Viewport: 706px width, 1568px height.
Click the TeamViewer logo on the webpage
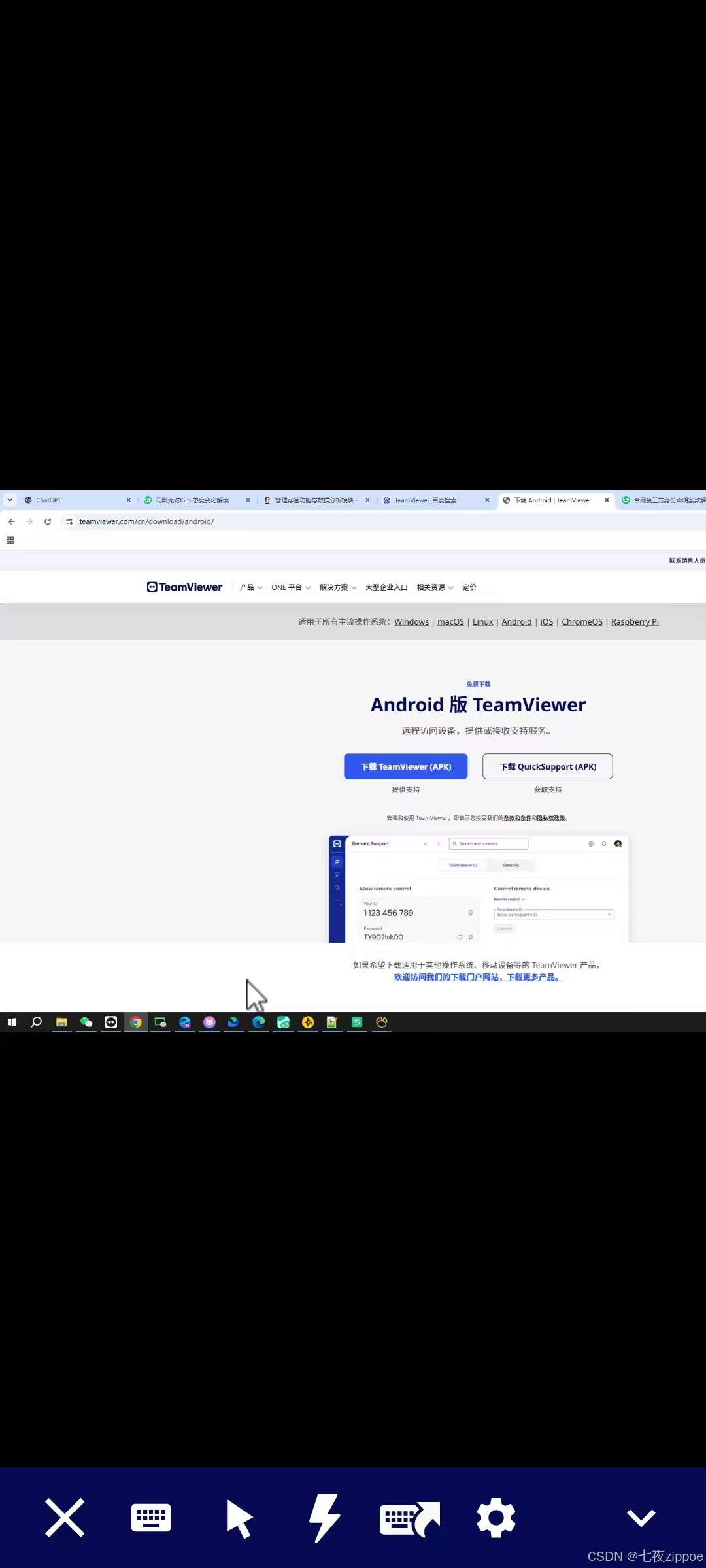[184, 587]
